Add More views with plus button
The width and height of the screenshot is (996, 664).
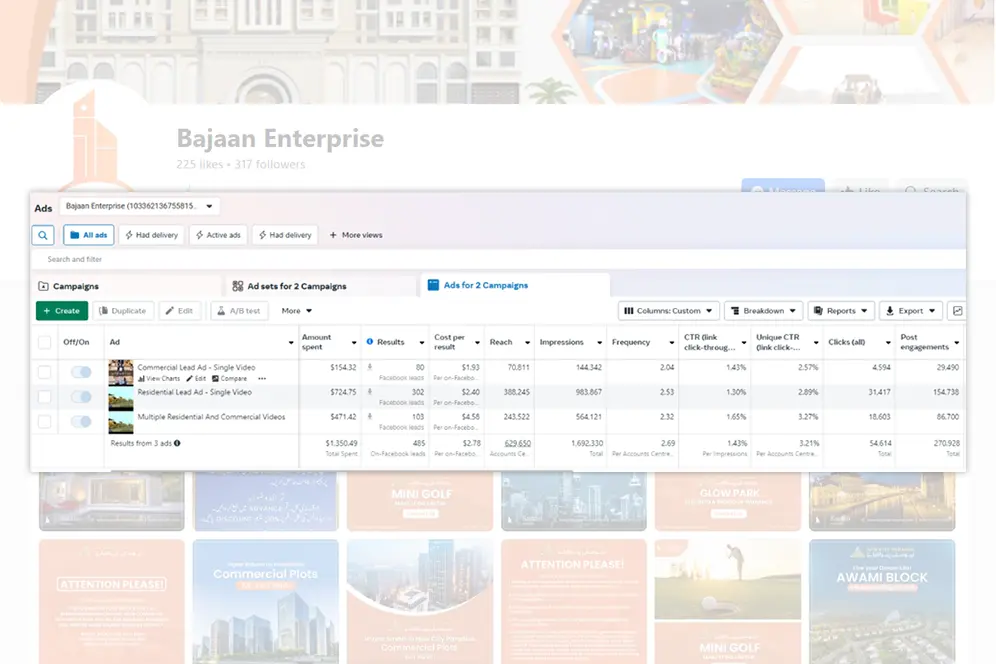[356, 235]
